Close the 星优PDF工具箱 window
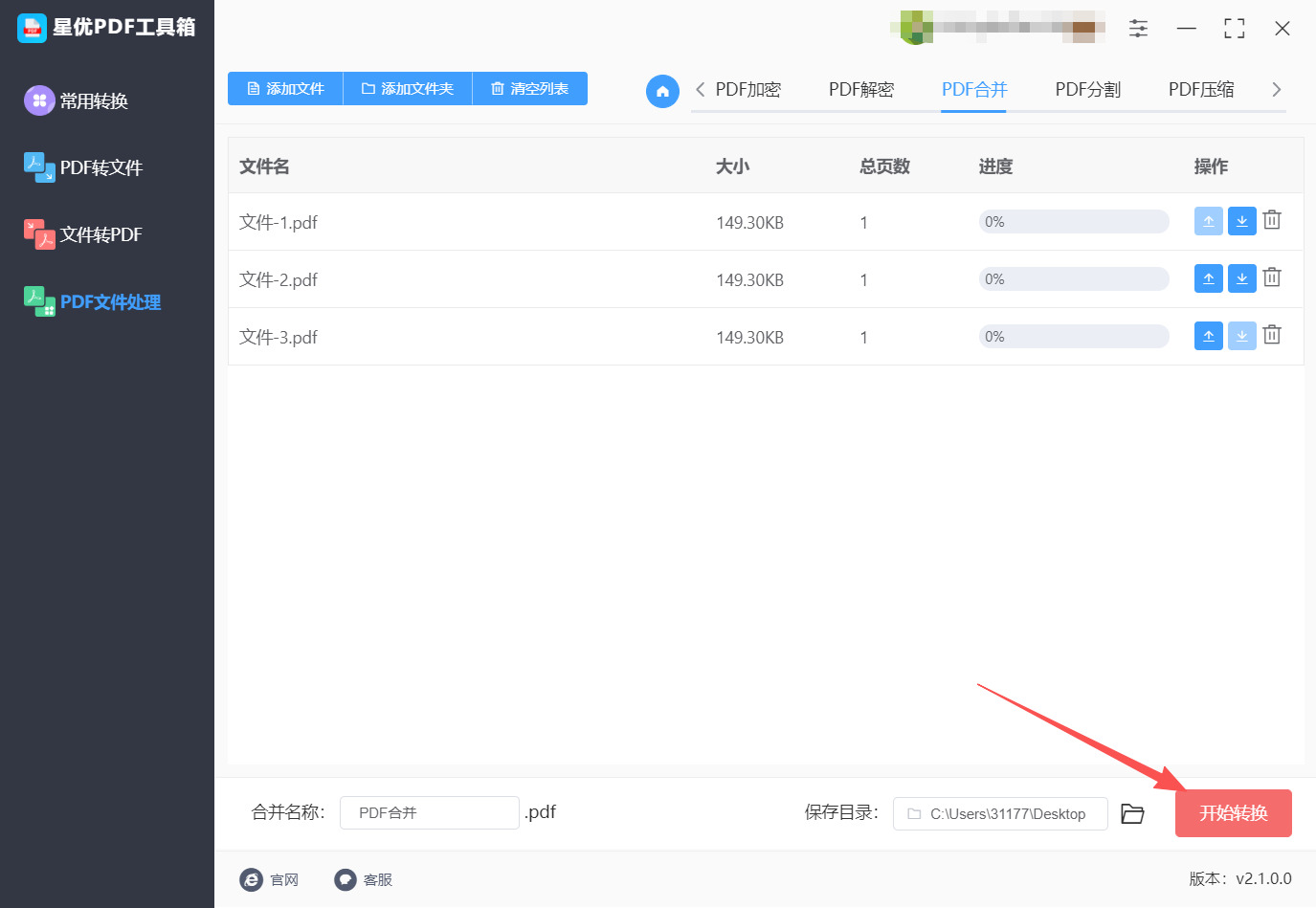The height and width of the screenshot is (908, 1316). coord(1283,29)
